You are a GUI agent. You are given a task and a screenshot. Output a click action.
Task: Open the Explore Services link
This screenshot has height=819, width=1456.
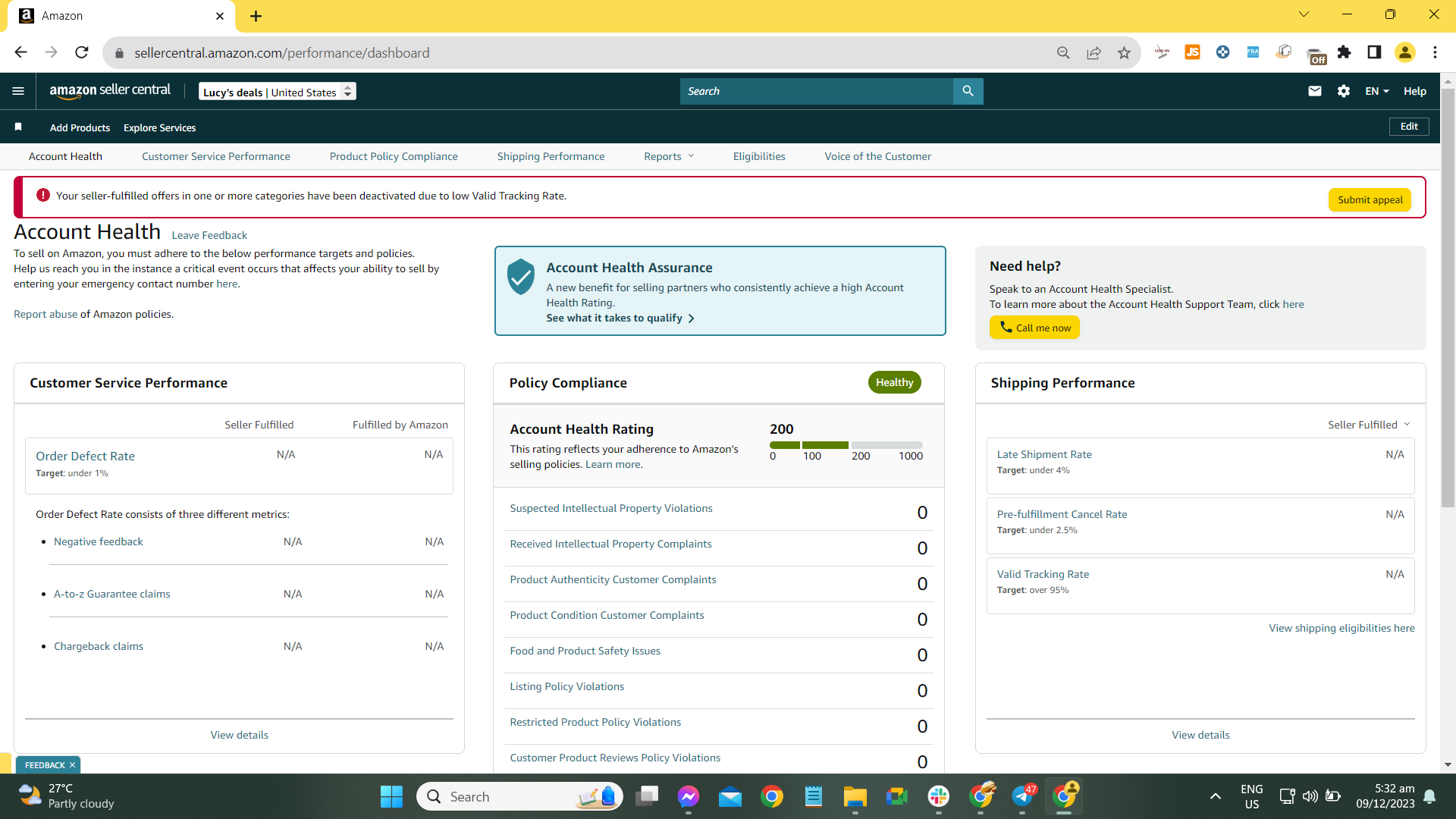tap(159, 127)
